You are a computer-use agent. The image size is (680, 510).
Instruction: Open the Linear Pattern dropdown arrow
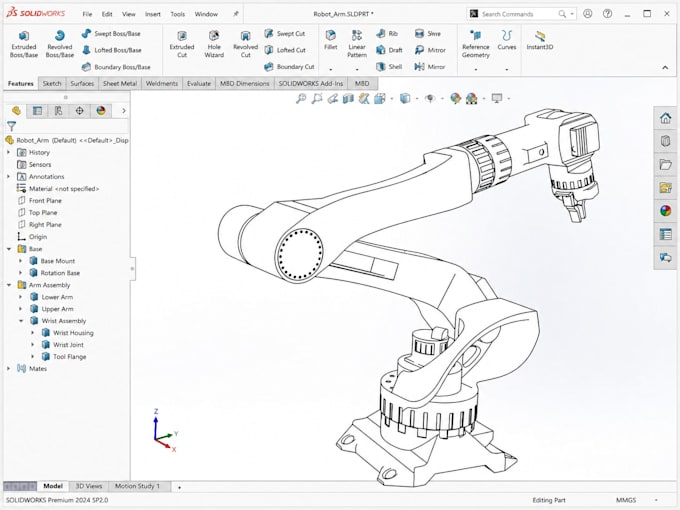tap(357, 69)
